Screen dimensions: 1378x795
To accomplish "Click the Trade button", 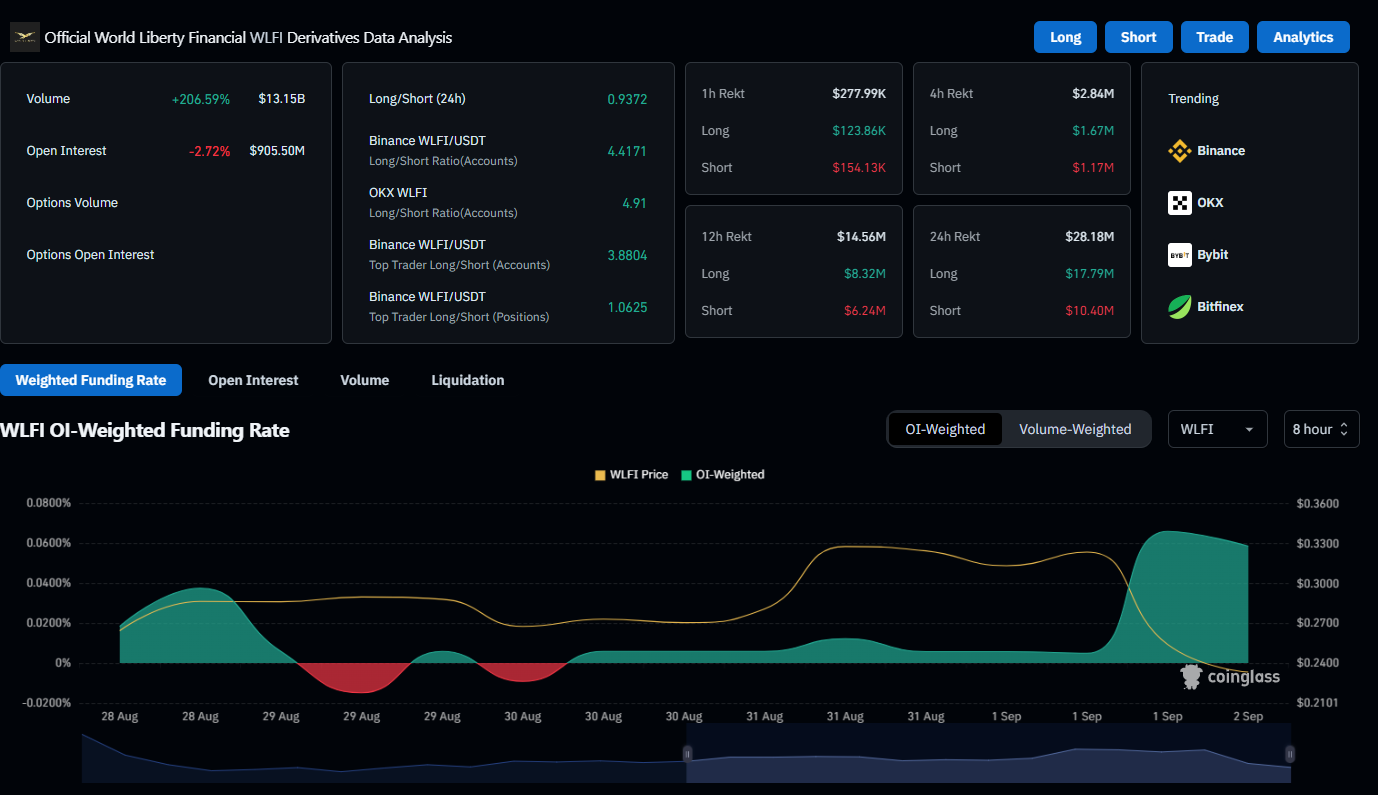I will [1214, 37].
